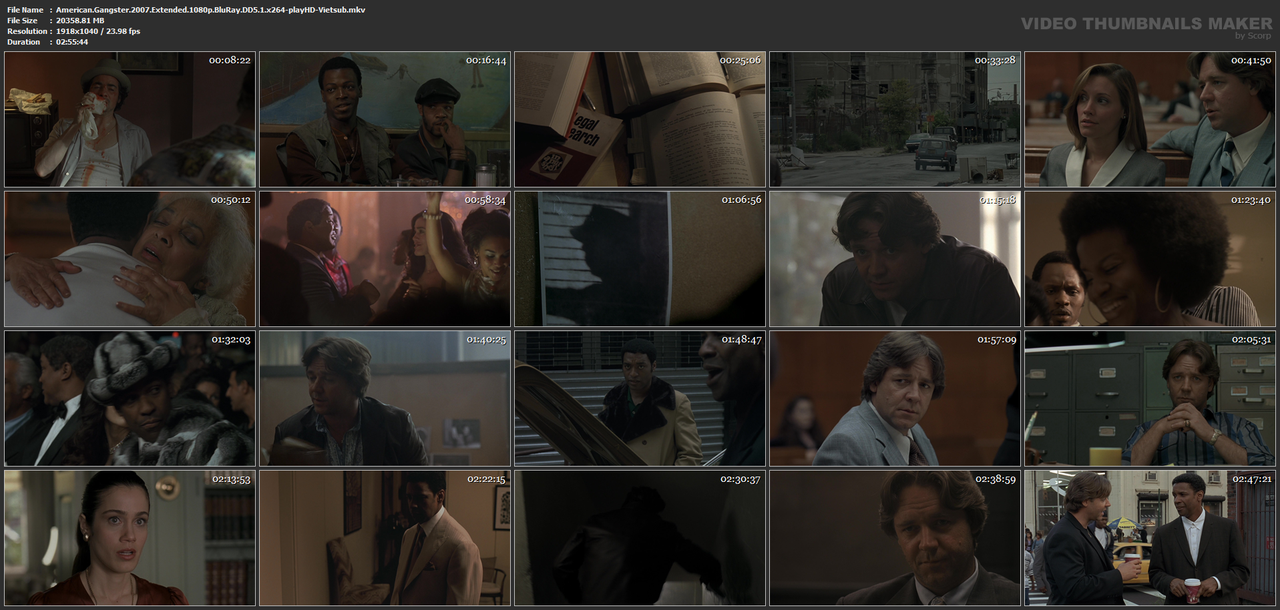
Task: Open the dark silhouette thumbnail at 02:30:37
Action: click(640, 538)
